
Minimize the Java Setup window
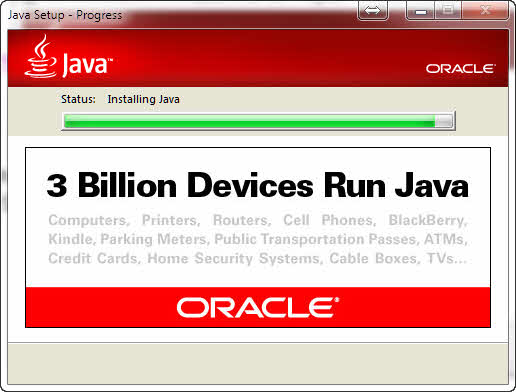(x=421, y=11)
